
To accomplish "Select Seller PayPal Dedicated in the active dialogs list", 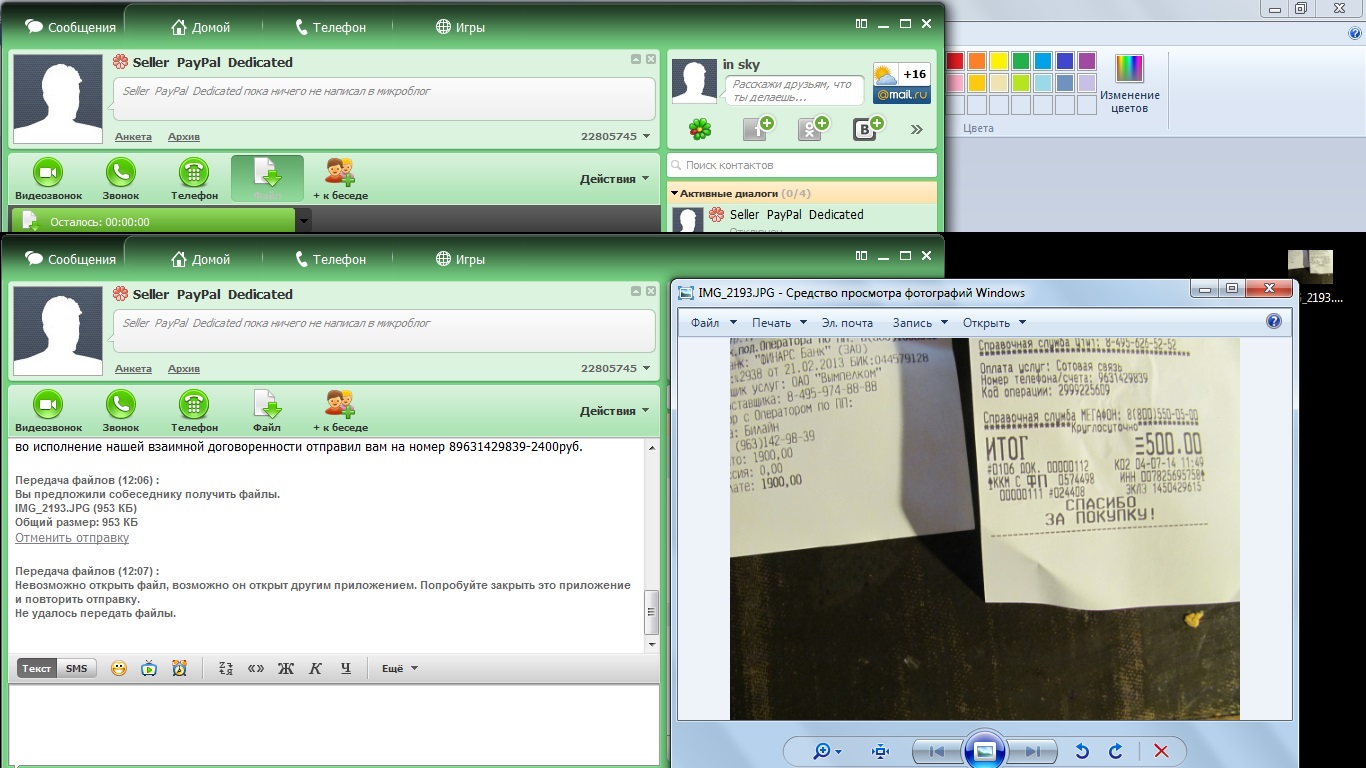I will [802, 215].
